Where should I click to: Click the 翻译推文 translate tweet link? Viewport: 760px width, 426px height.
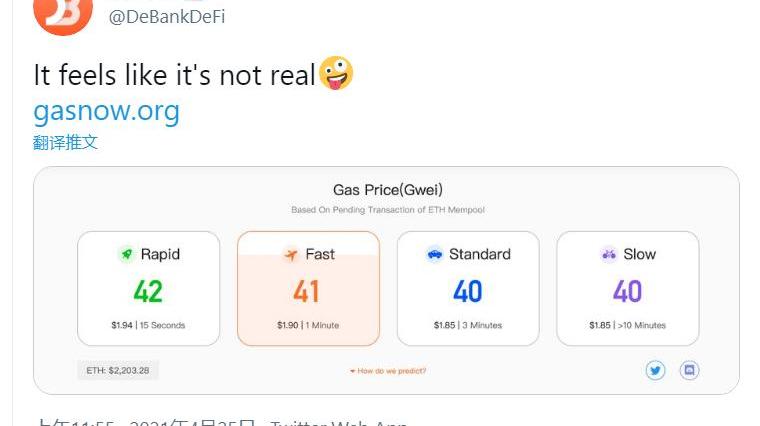[x=65, y=142]
